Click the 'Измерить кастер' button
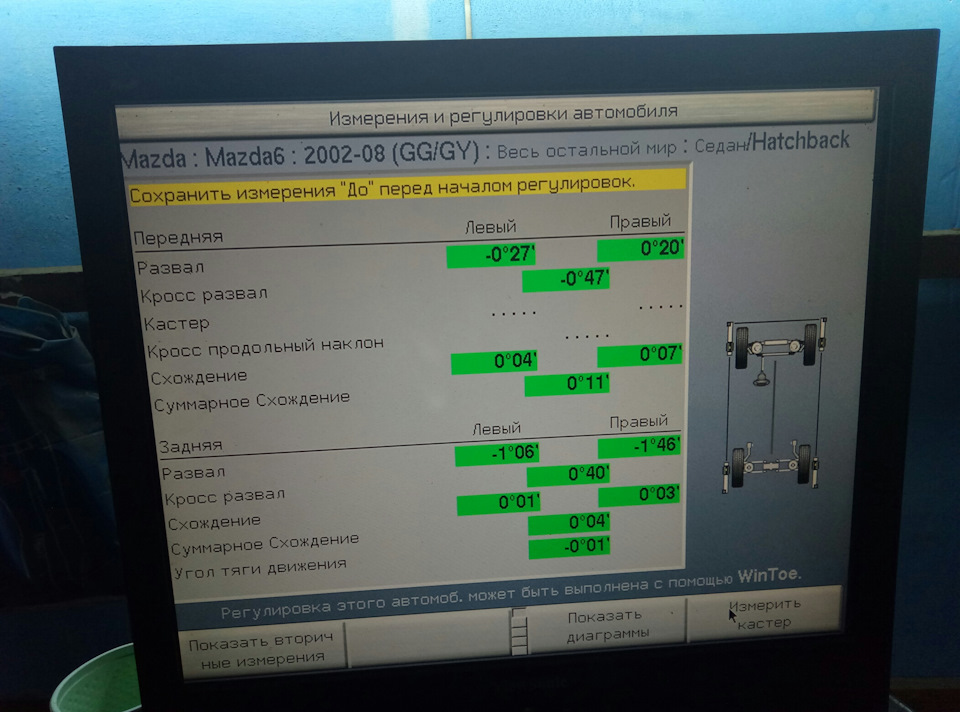 click(x=764, y=613)
